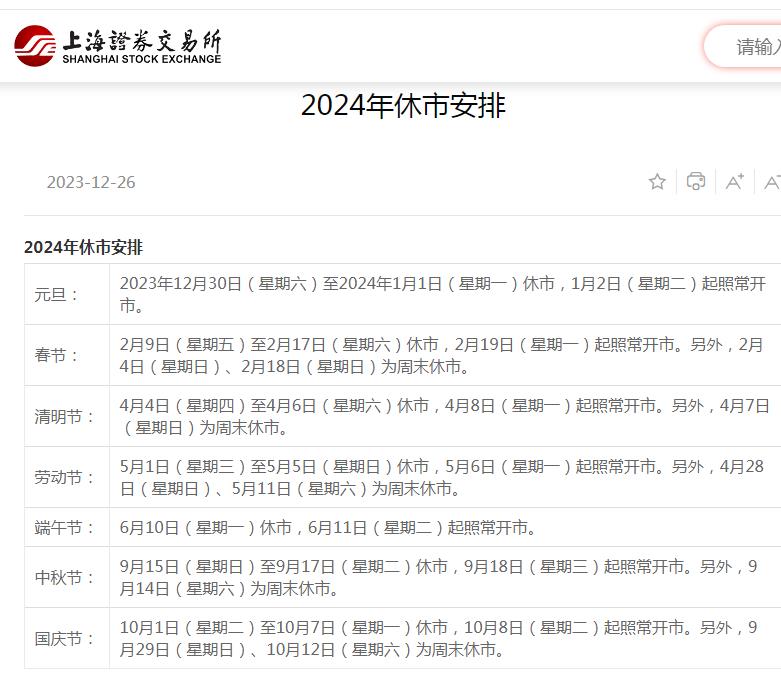781x673 pixels.
Task: Click the 国庆节 details starting 10月1日
Action: 438,638
